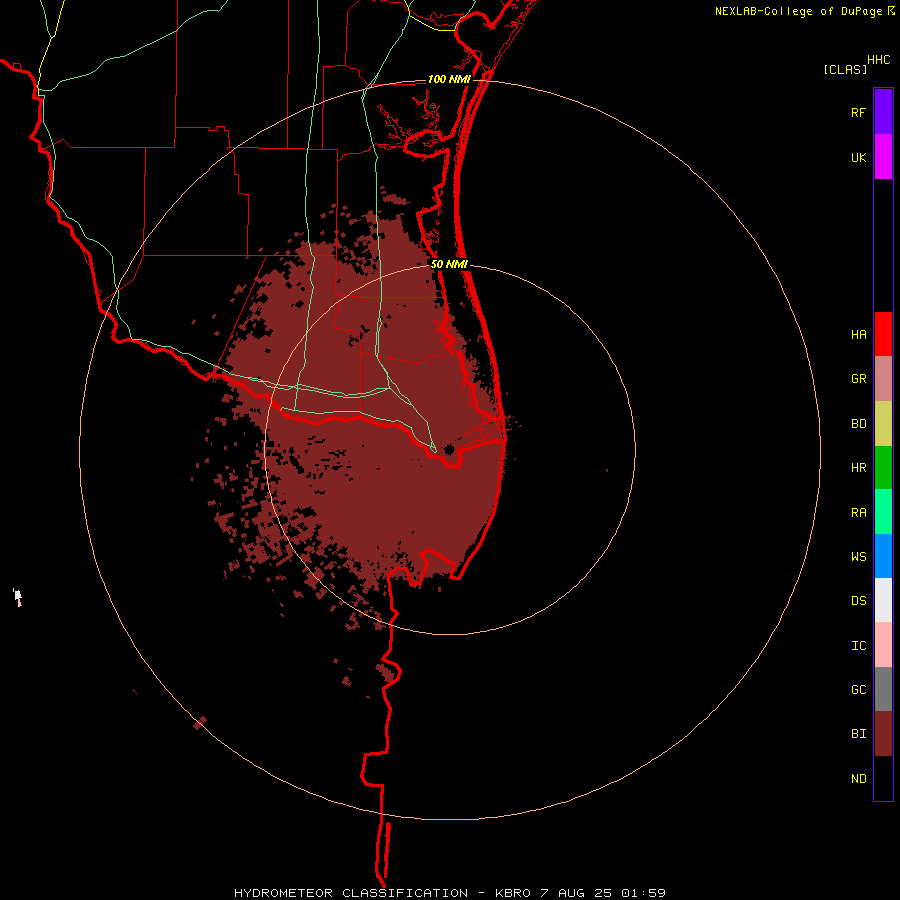Click the black radar site dot at map center
The width and height of the screenshot is (900, 900).
tap(449, 449)
